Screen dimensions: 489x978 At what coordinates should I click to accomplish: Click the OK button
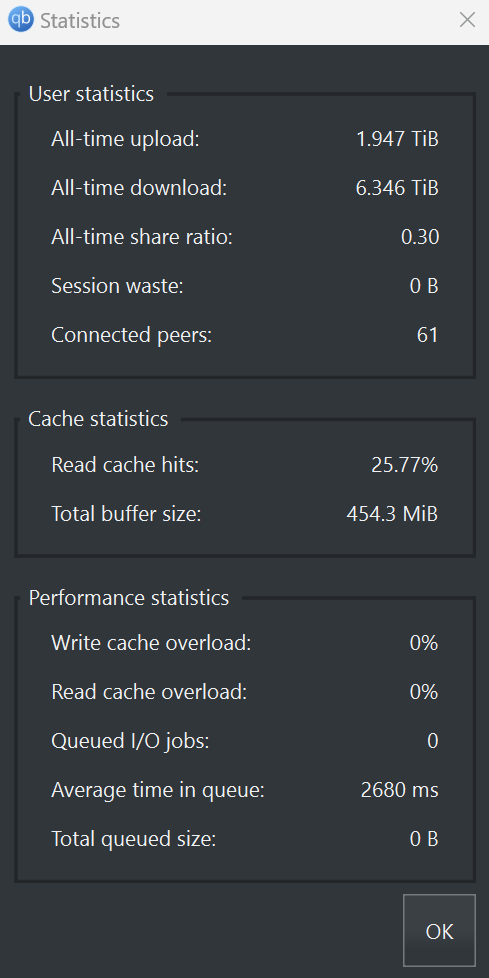pyautogui.click(x=440, y=930)
